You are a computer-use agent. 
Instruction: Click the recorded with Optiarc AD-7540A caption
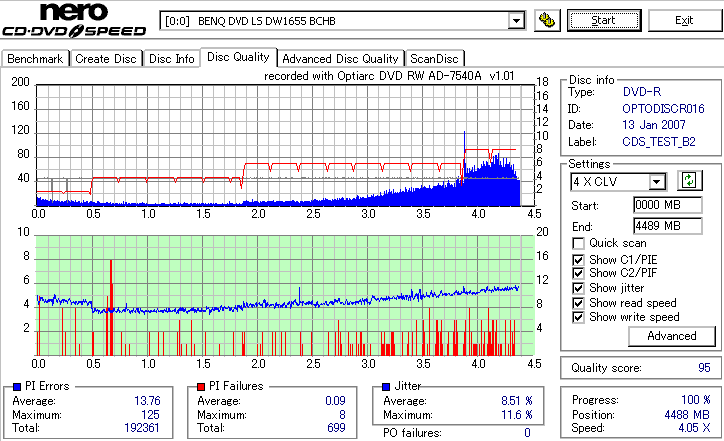click(389, 76)
